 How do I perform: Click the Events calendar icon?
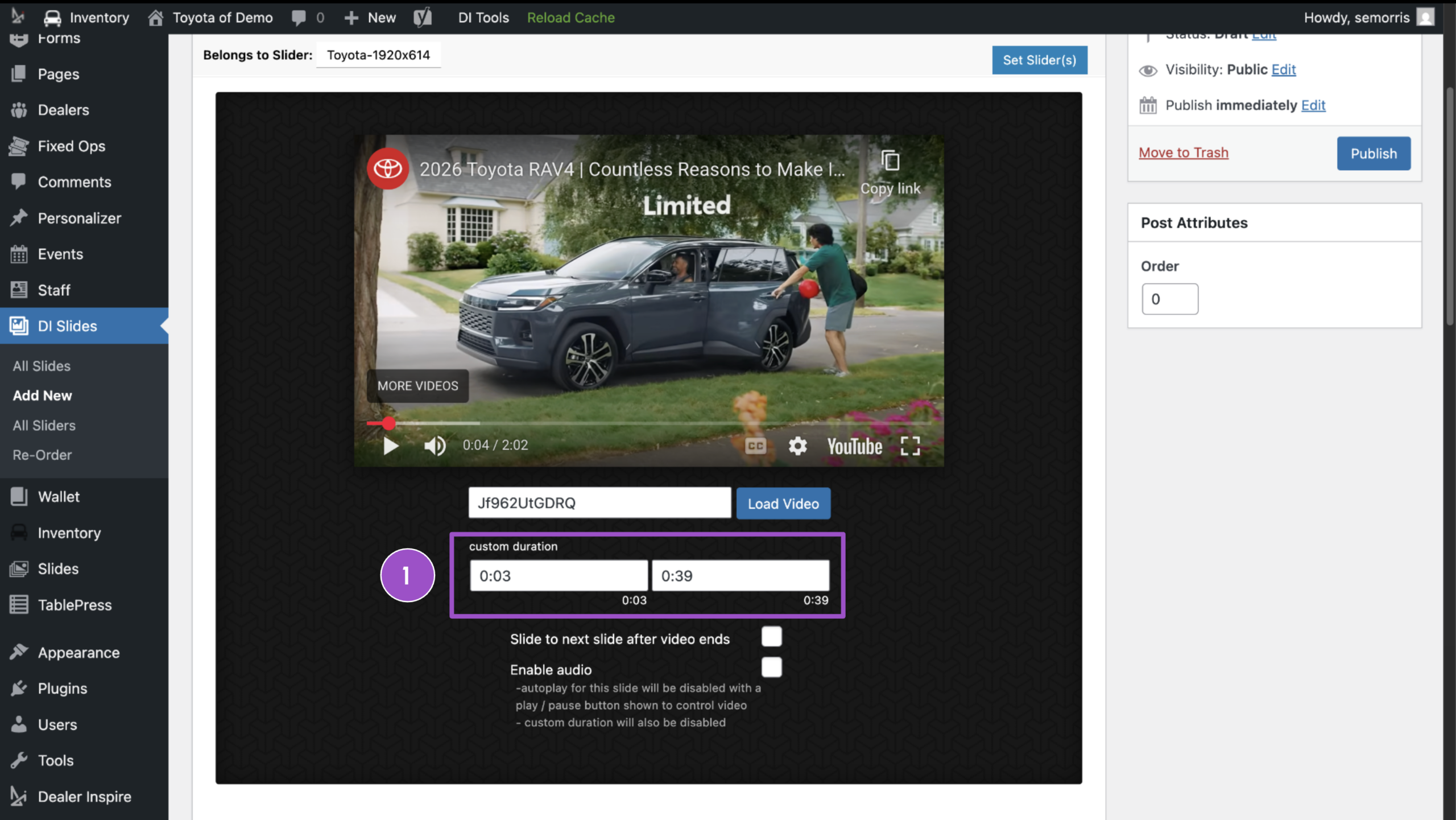[x=19, y=254]
